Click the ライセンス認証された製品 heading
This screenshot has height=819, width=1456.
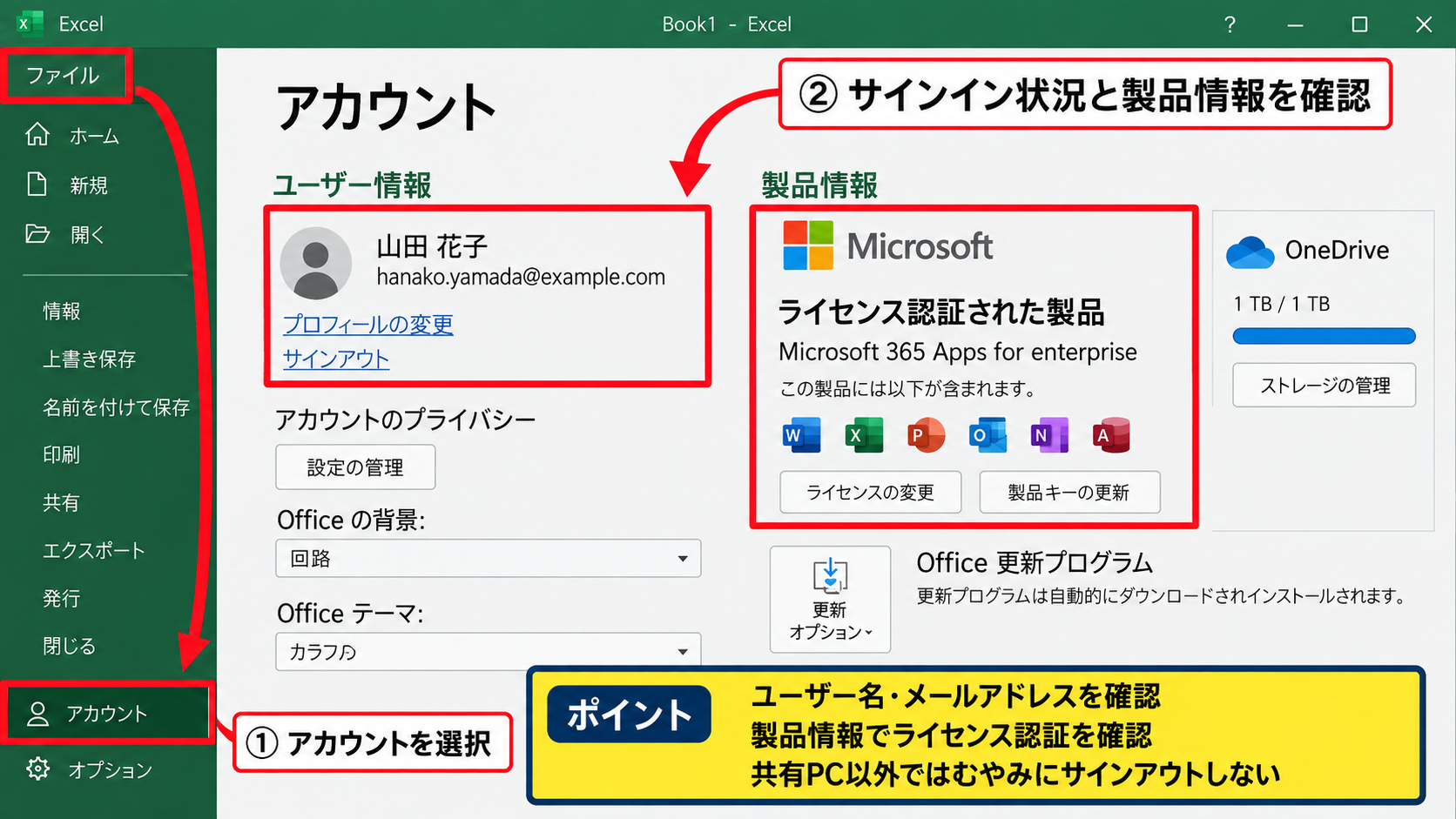pos(941,312)
